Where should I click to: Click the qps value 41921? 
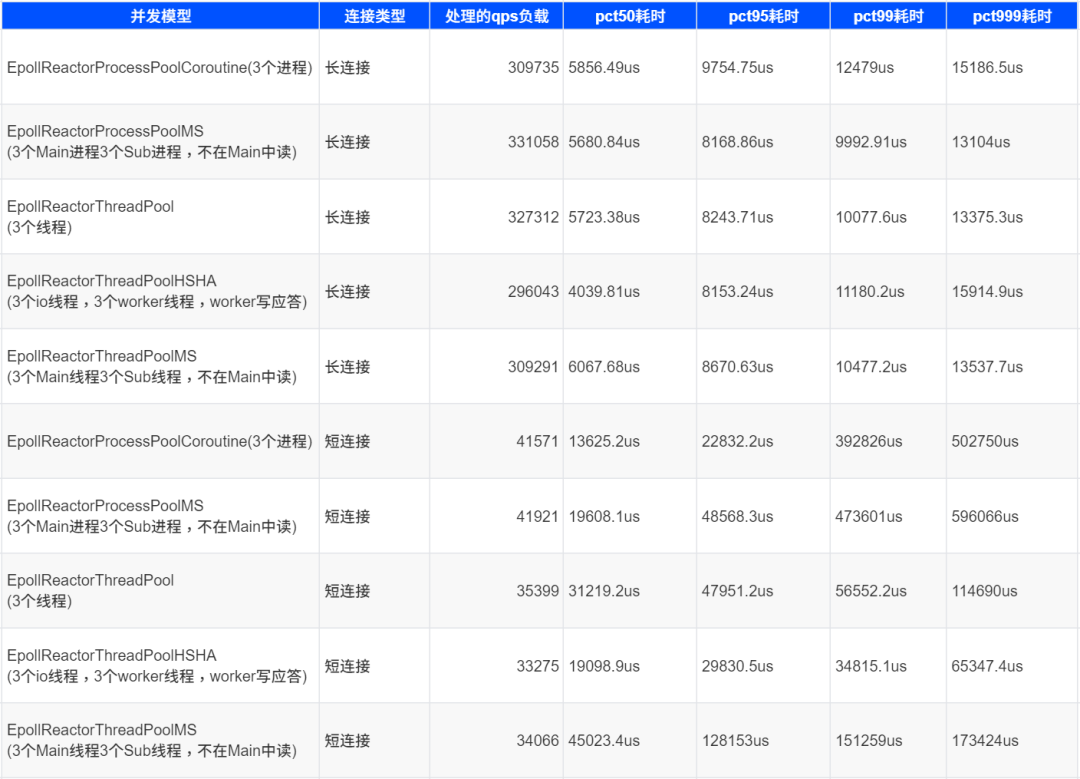point(537,516)
